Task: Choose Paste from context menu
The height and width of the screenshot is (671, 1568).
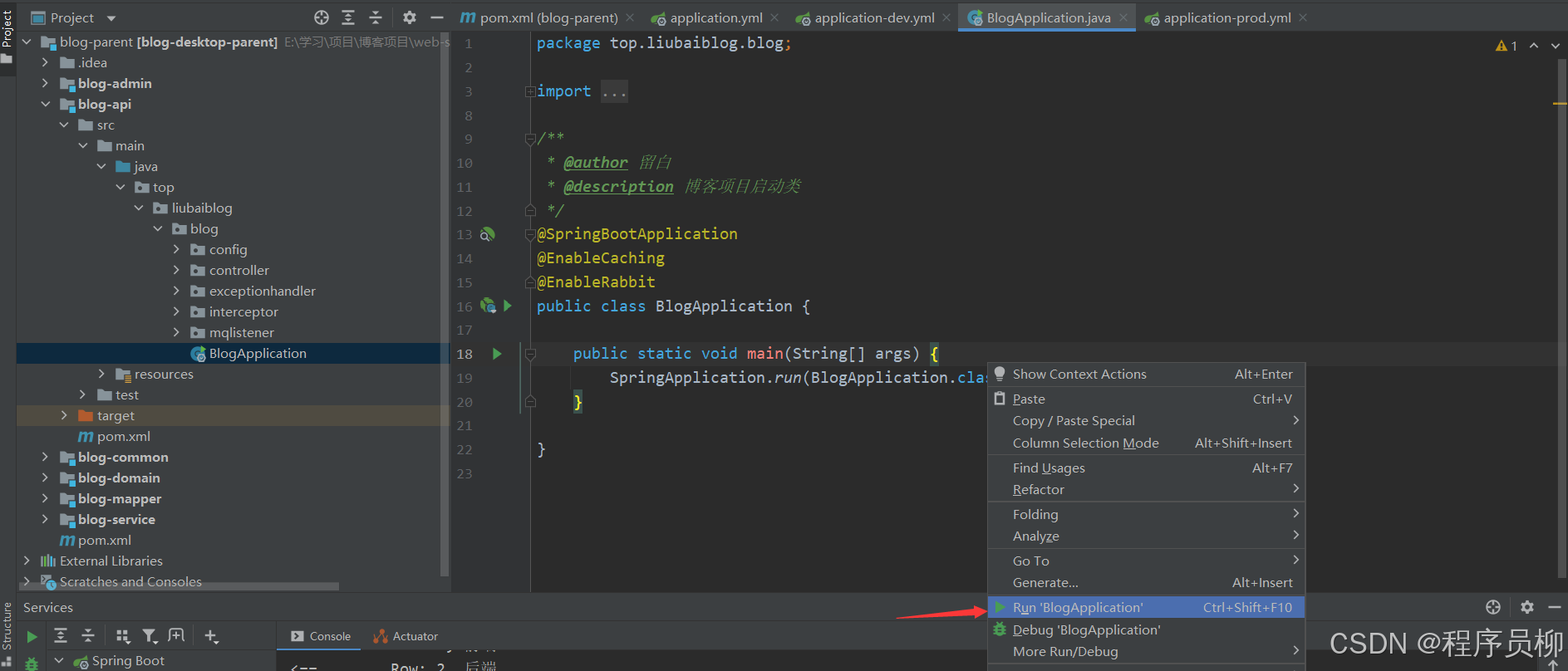Action: (x=1146, y=399)
